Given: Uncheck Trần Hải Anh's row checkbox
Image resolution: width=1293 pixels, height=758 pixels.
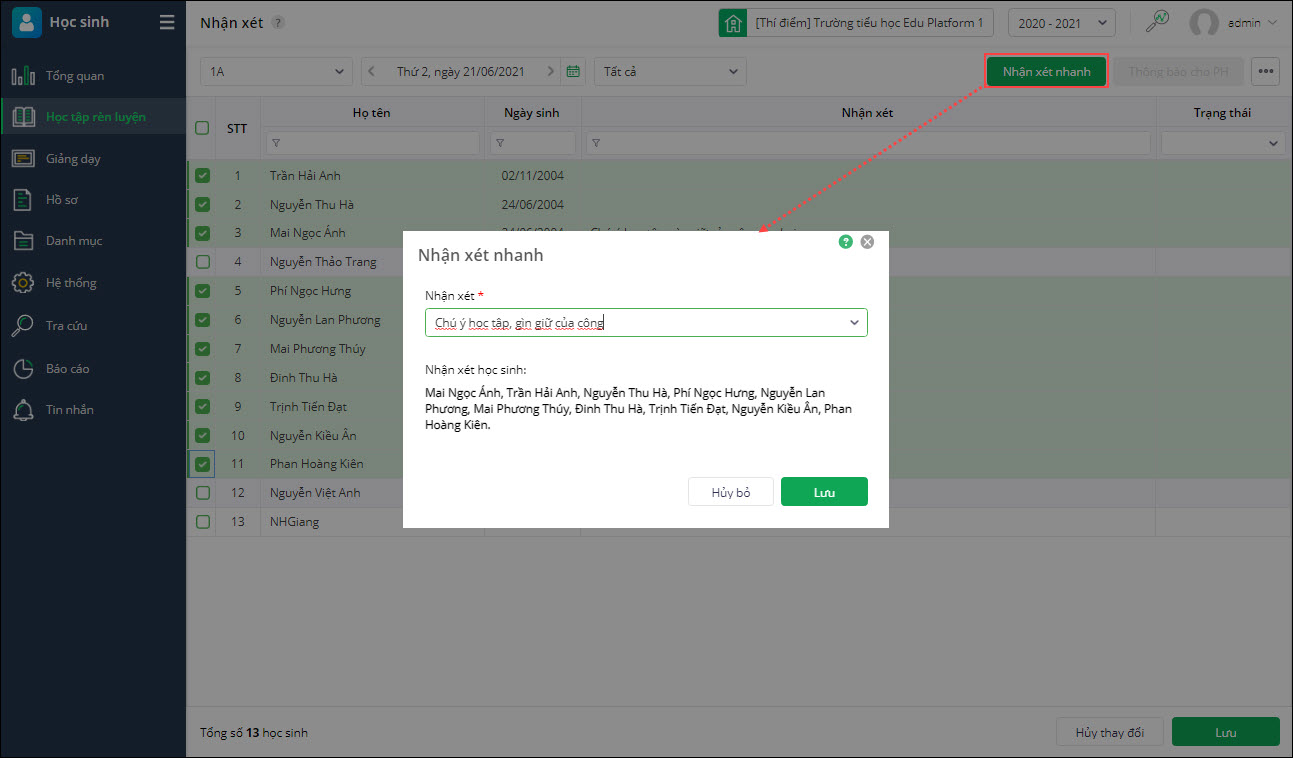Looking at the screenshot, I should 203,176.
